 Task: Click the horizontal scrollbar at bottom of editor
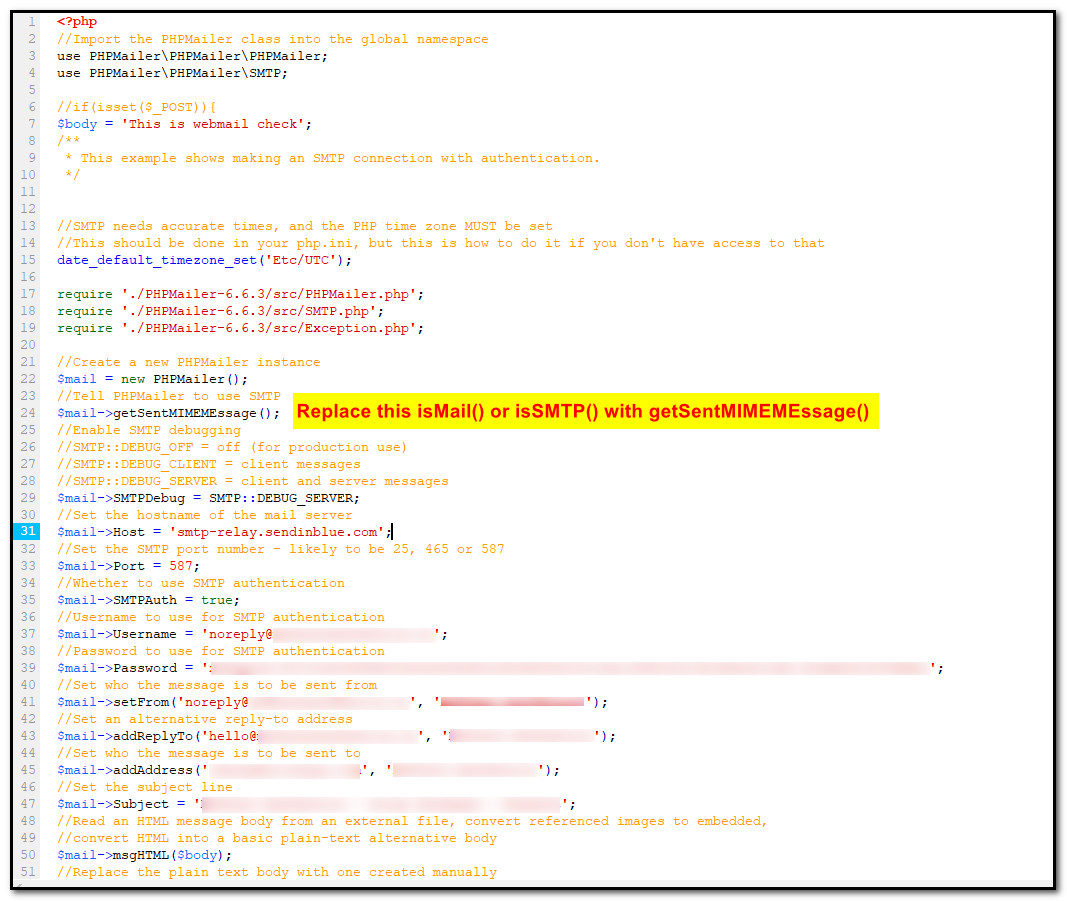click(534, 884)
